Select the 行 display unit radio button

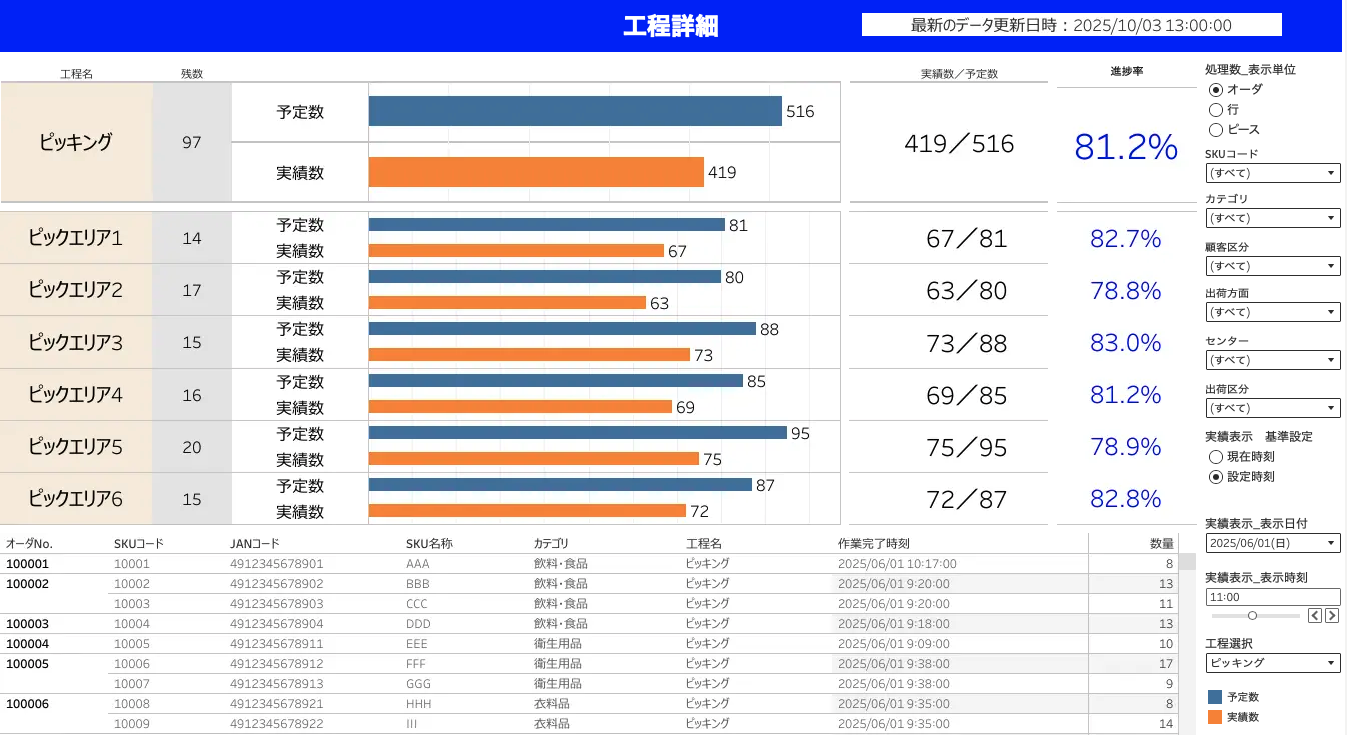[x=1216, y=110]
